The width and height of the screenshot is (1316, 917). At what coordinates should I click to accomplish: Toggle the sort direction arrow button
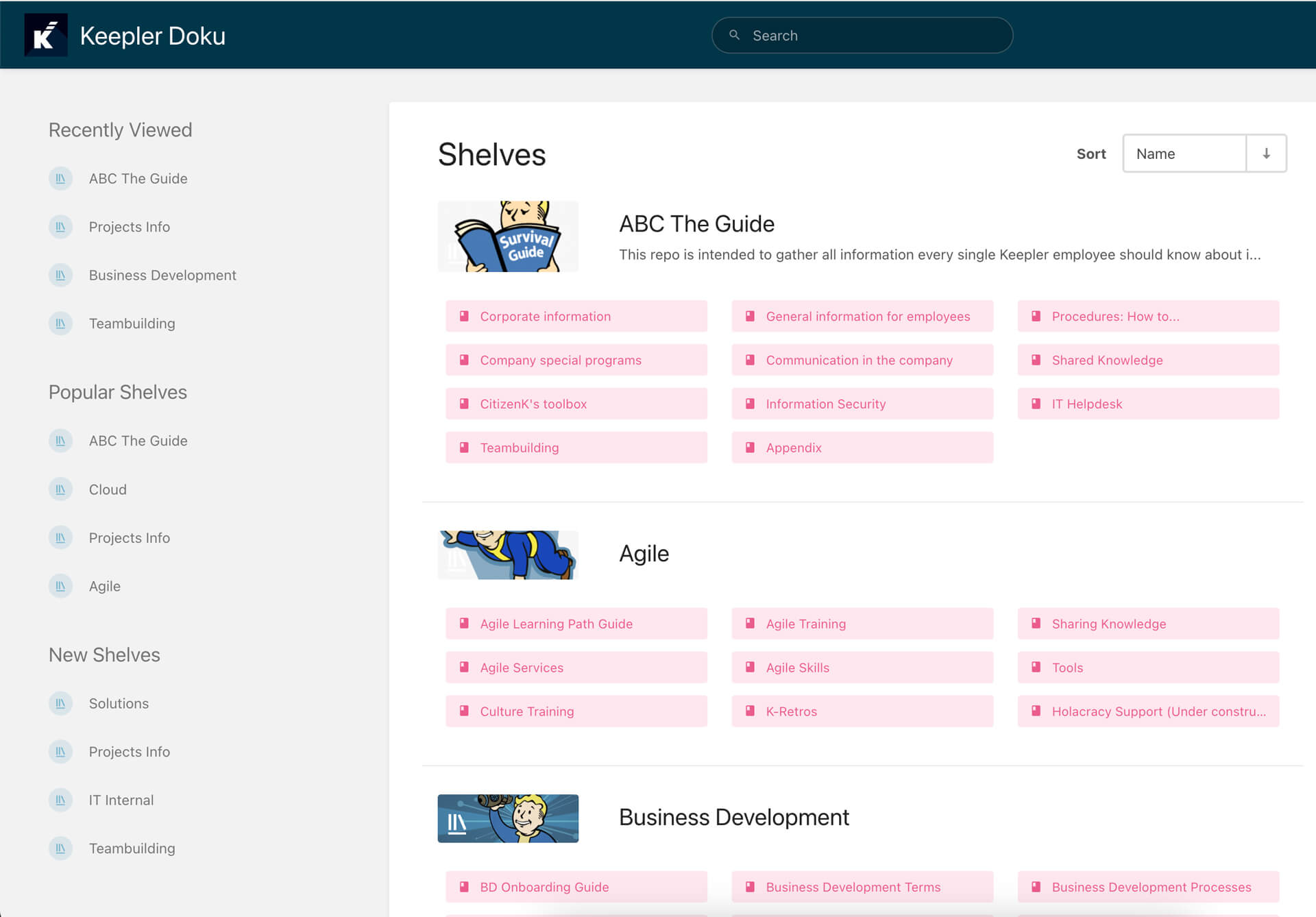tap(1266, 154)
